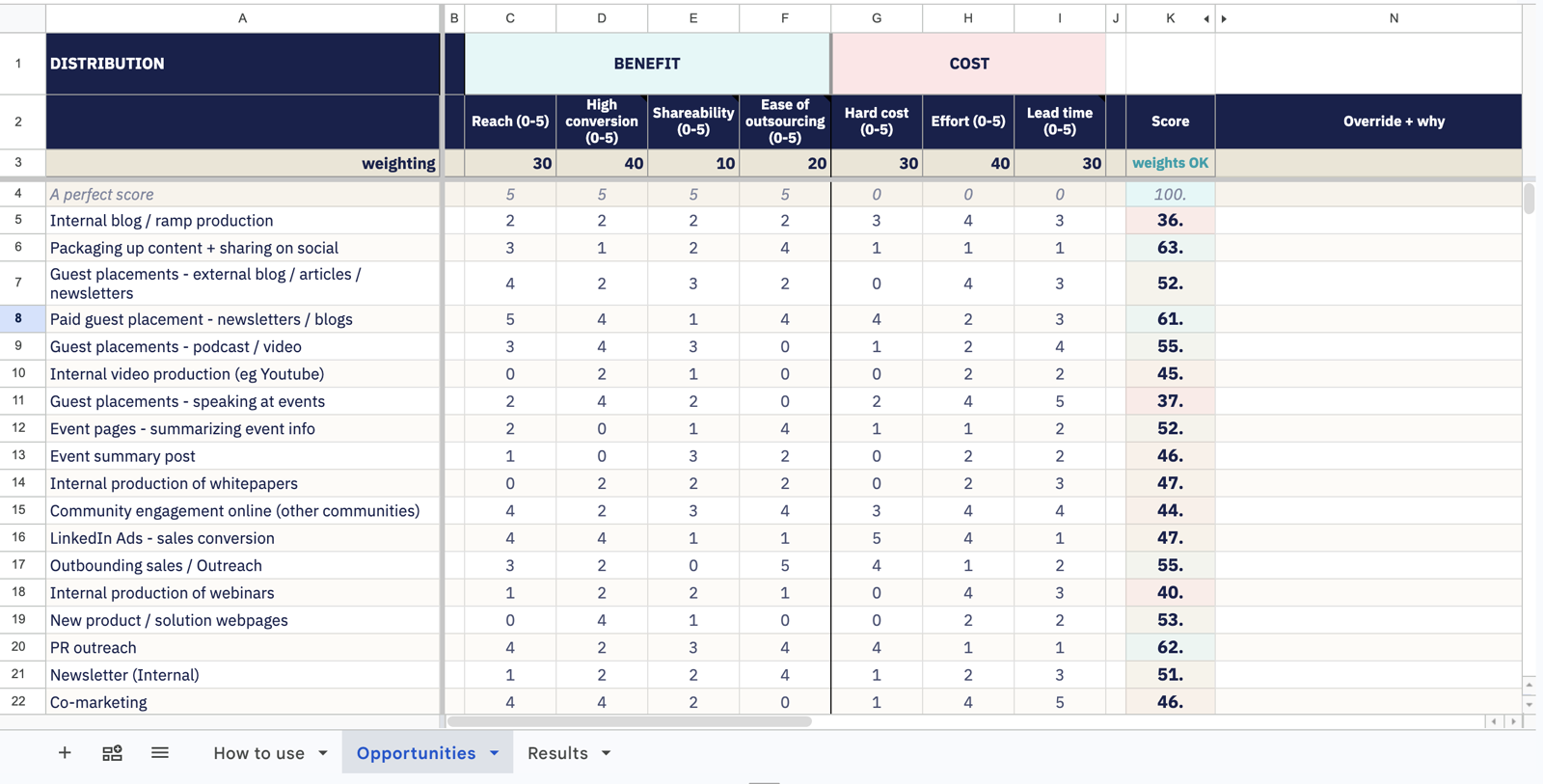Select the score cell '100.'
This screenshot has width=1543, height=784.
[1170, 194]
